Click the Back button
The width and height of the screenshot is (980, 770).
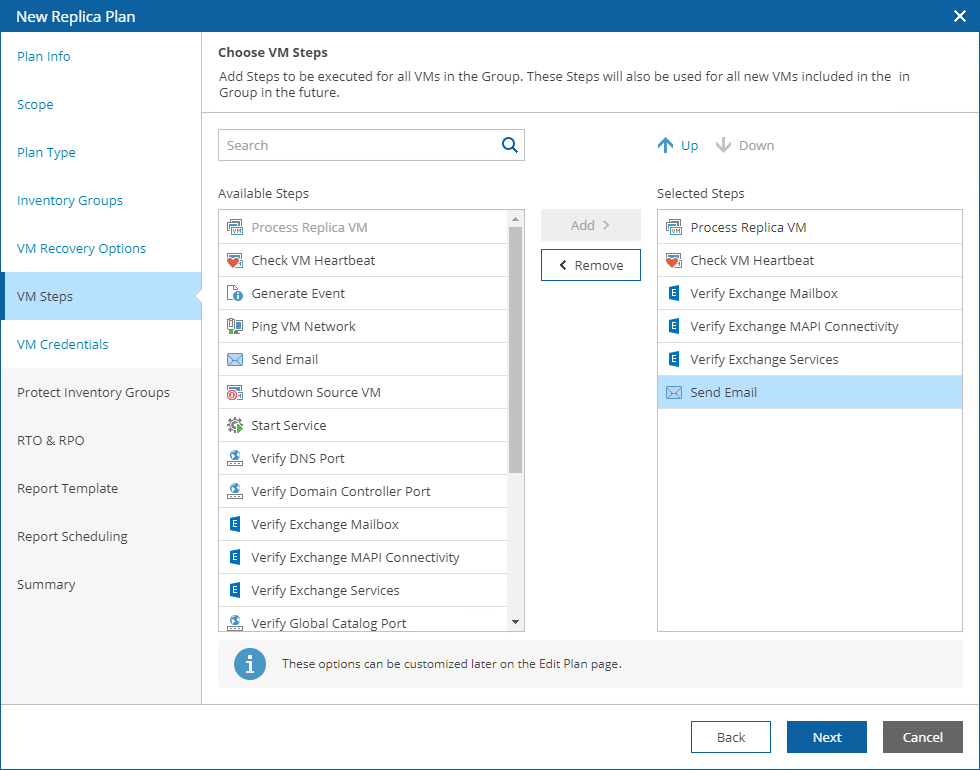pyautogui.click(x=731, y=737)
